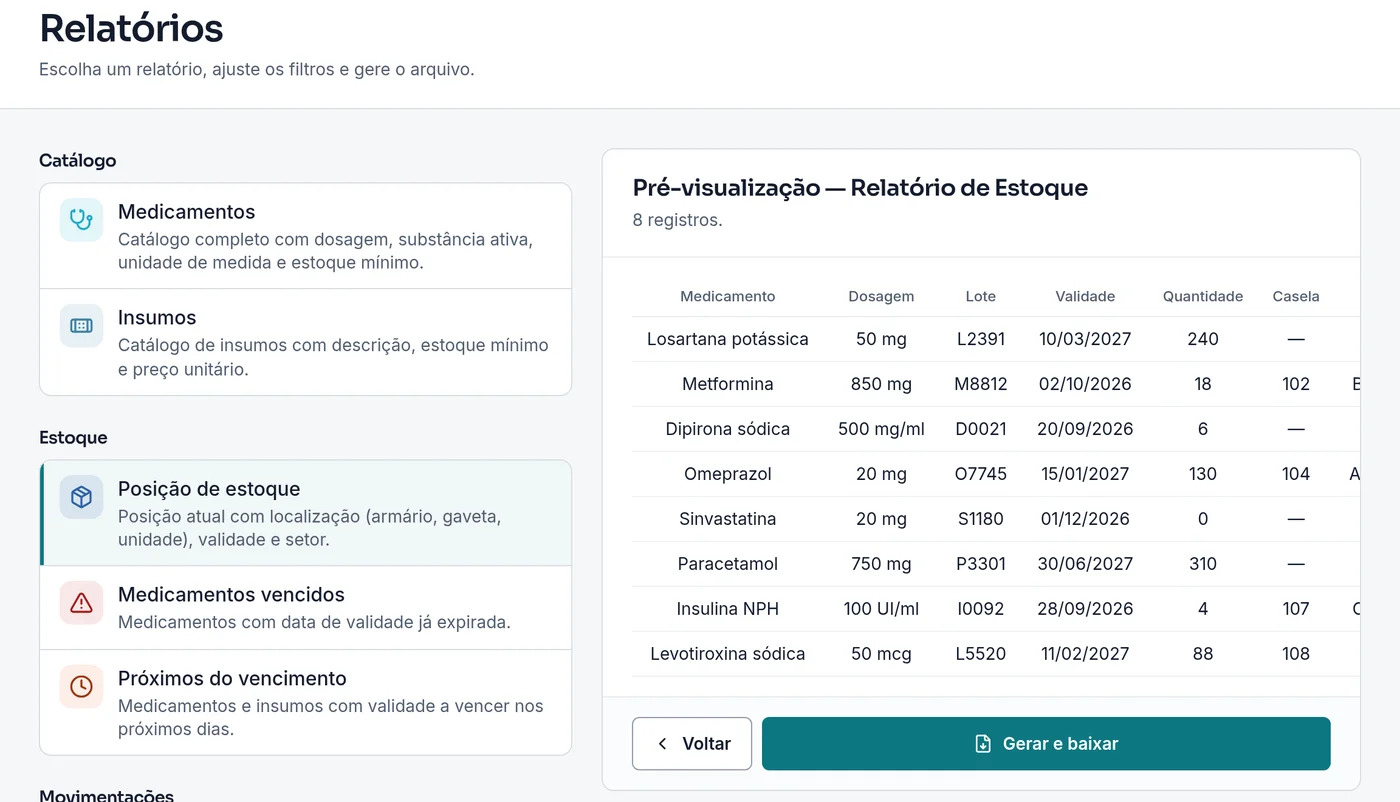The image size is (1400, 802).
Task: Click the back chevron icon in Voltar
Action: coord(662,744)
